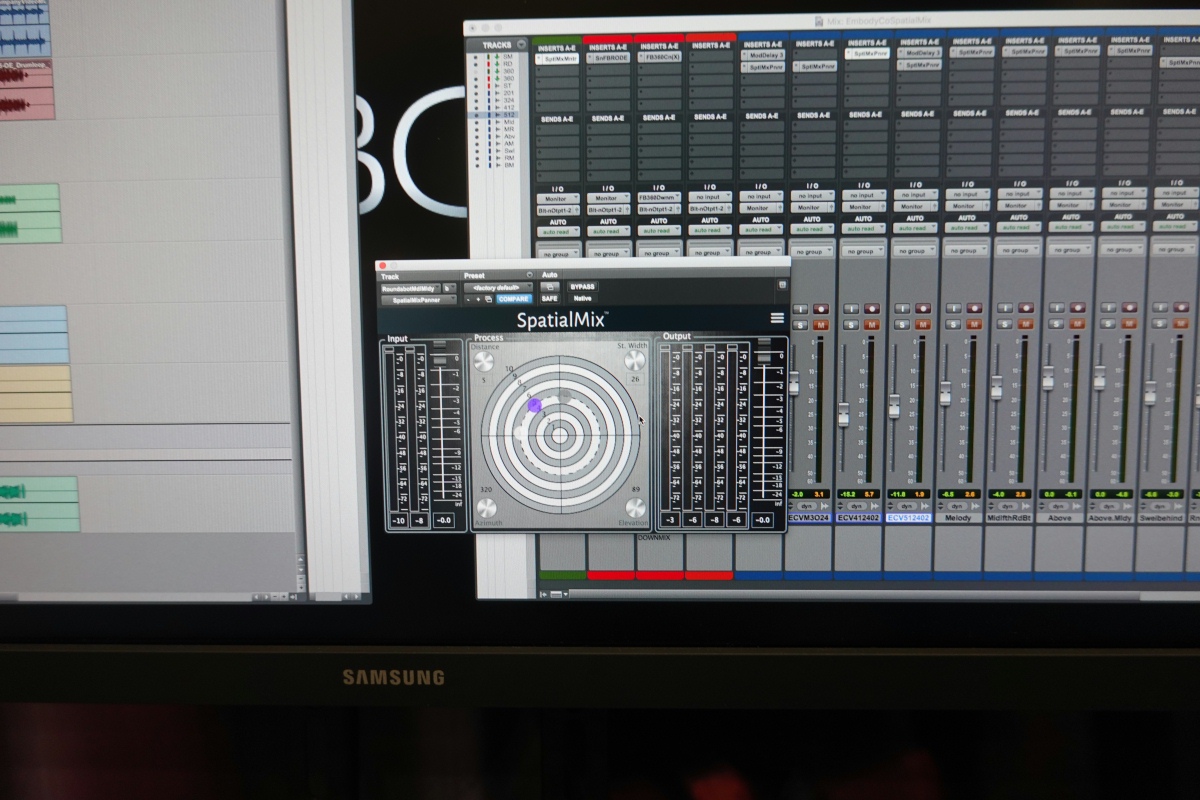The height and width of the screenshot is (800, 1200).
Task: Click the previous preset minus icon
Action: (x=468, y=299)
